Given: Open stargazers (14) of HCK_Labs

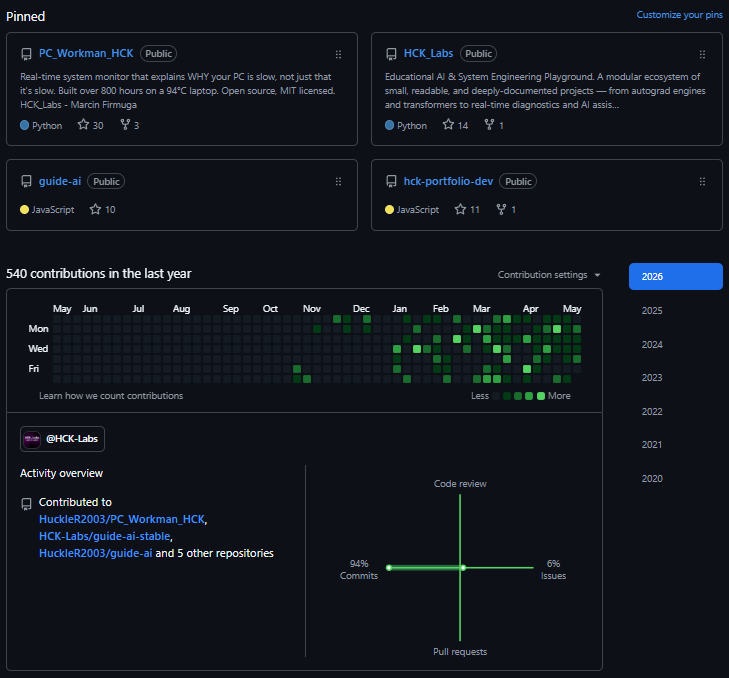Looking at the screenshot, I should pyautogui.click(x=456, y=125).
